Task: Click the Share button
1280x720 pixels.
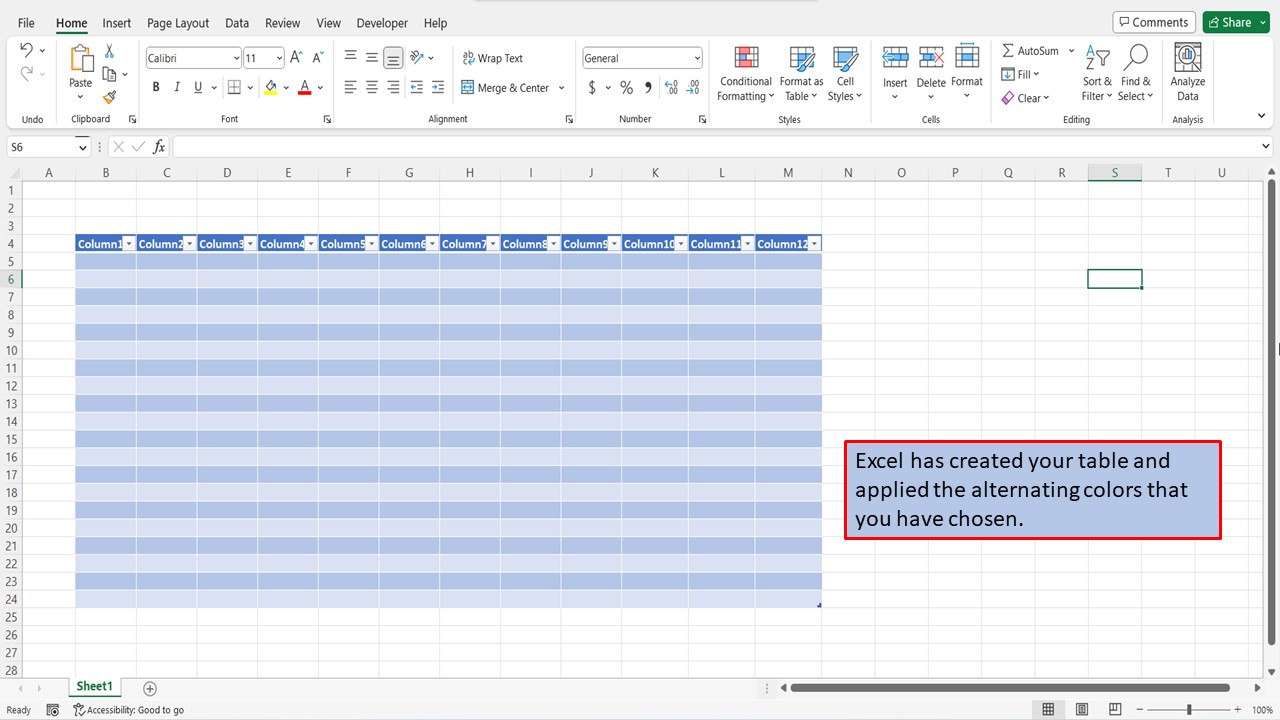Action: tap(1234, 21)
